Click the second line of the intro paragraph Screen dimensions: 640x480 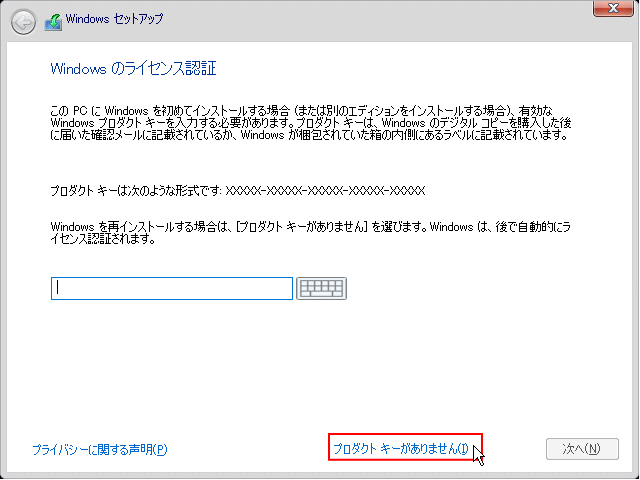[x=300, y=120]
